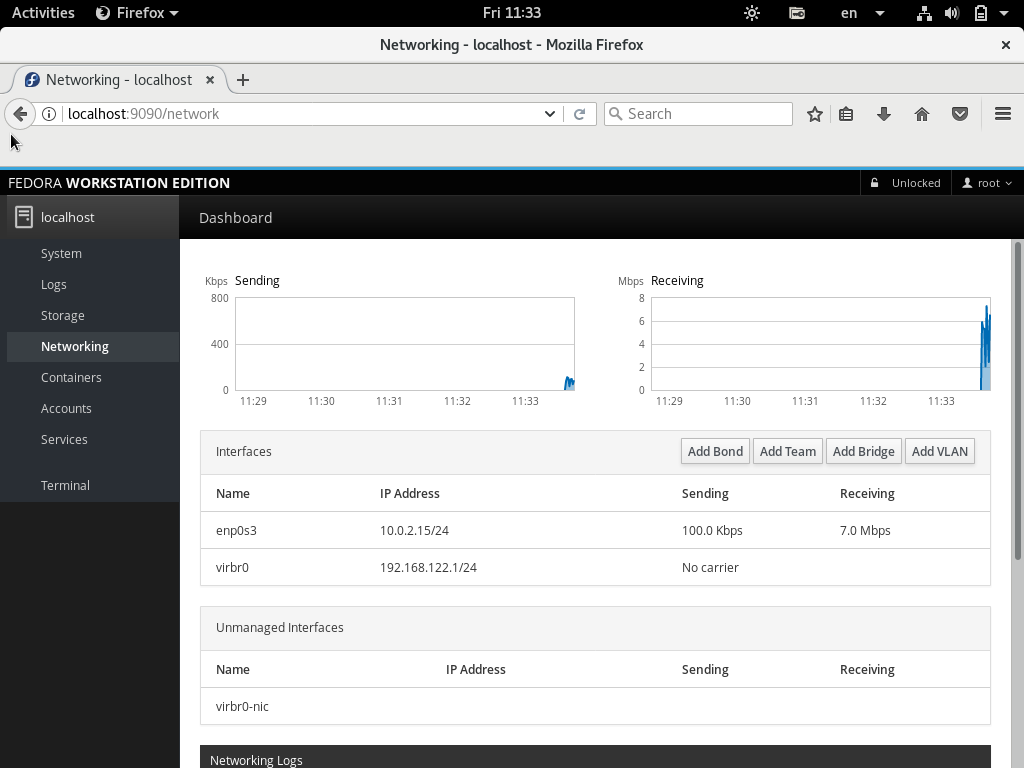
Task: Click the No carrier status text
Action: pos(710,568)
